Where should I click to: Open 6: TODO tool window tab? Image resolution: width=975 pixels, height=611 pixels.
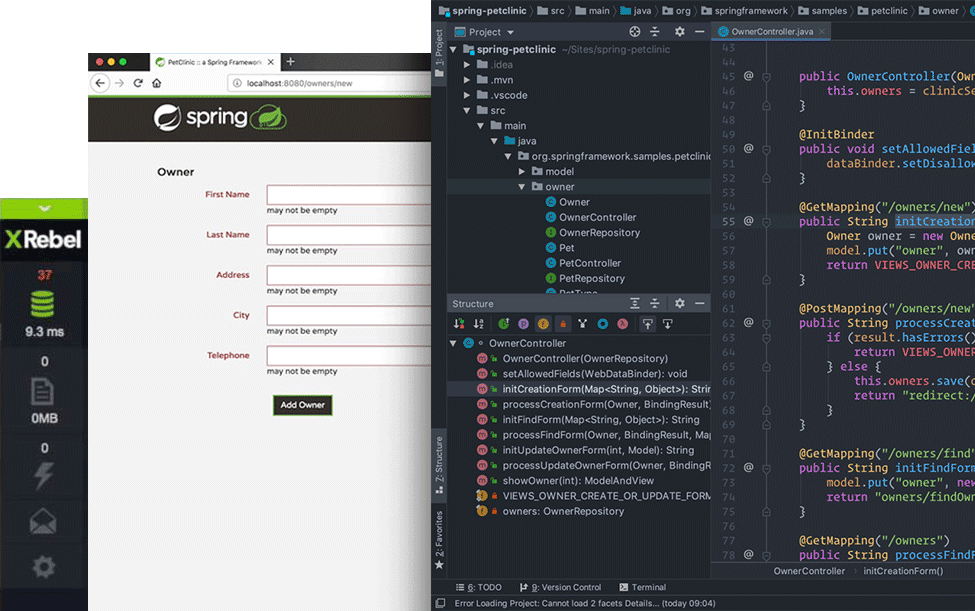pos(478,587)
